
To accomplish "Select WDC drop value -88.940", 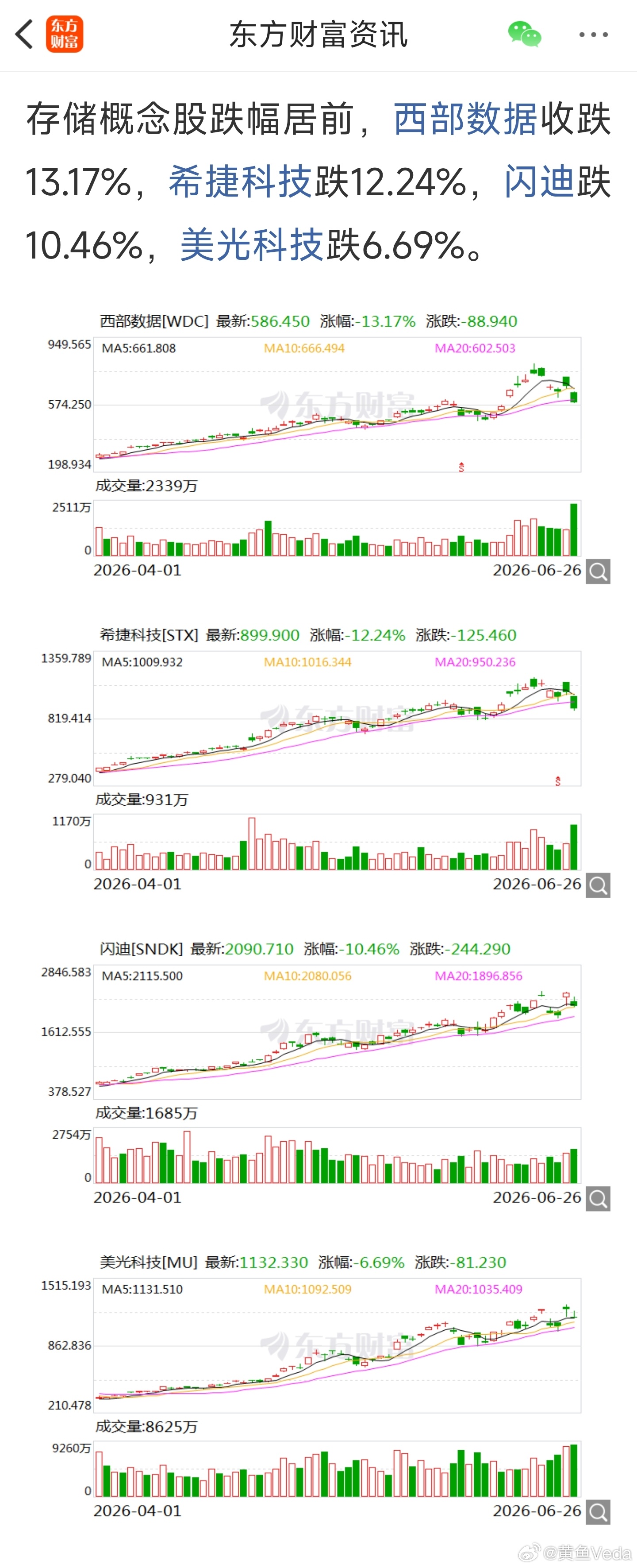I will [489, 321].
